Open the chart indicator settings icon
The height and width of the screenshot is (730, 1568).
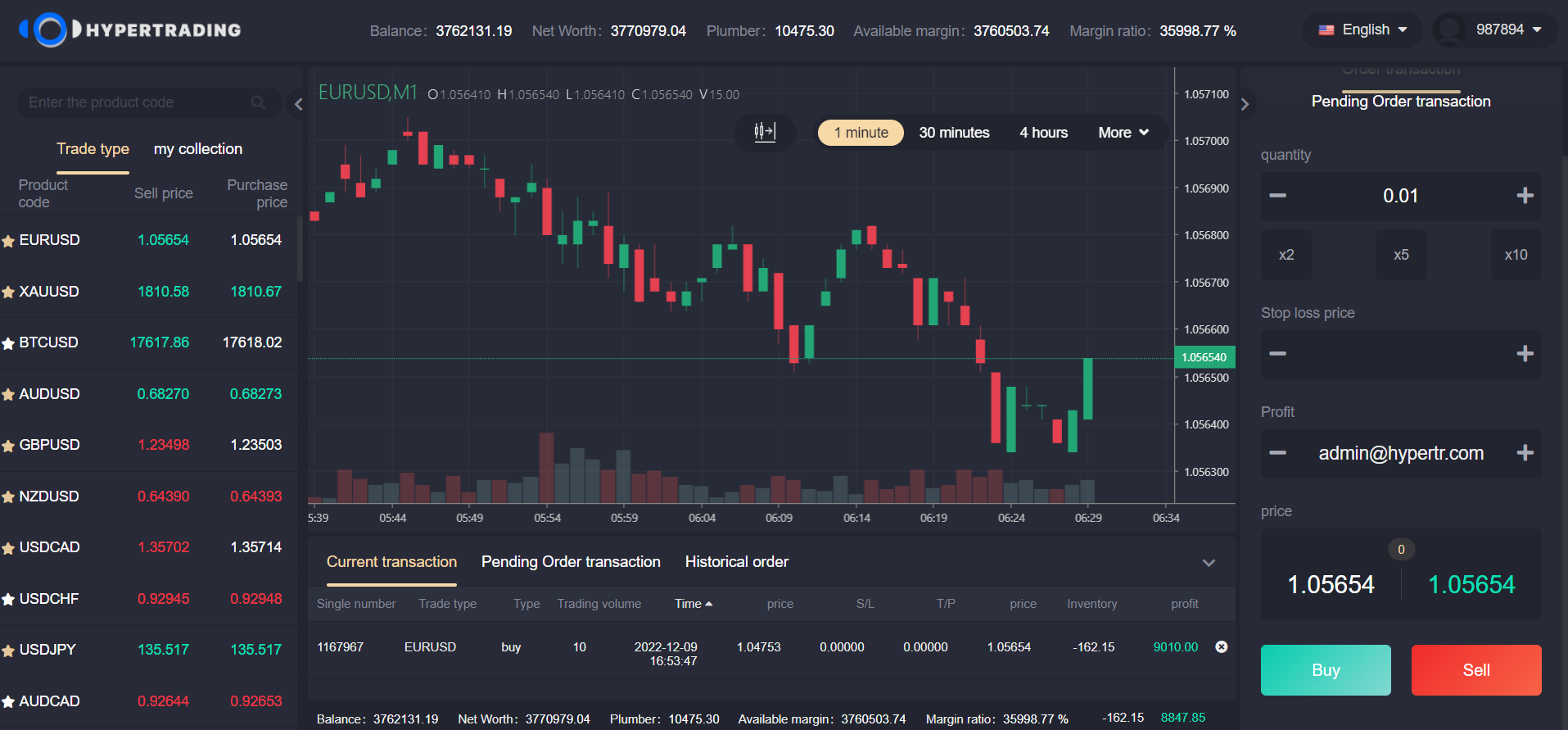[x=765, y=132]
